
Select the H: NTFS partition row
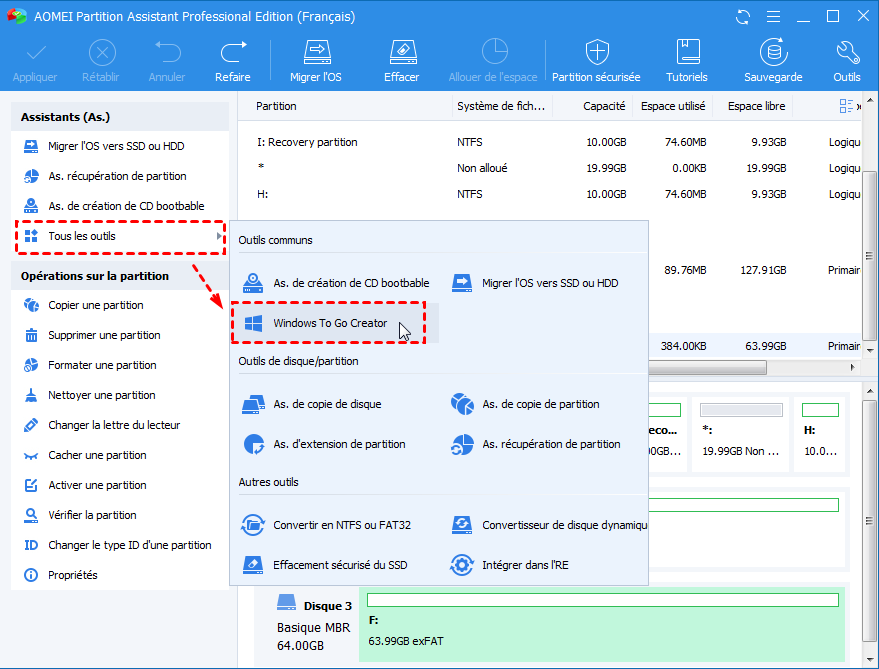pos(550,194)
